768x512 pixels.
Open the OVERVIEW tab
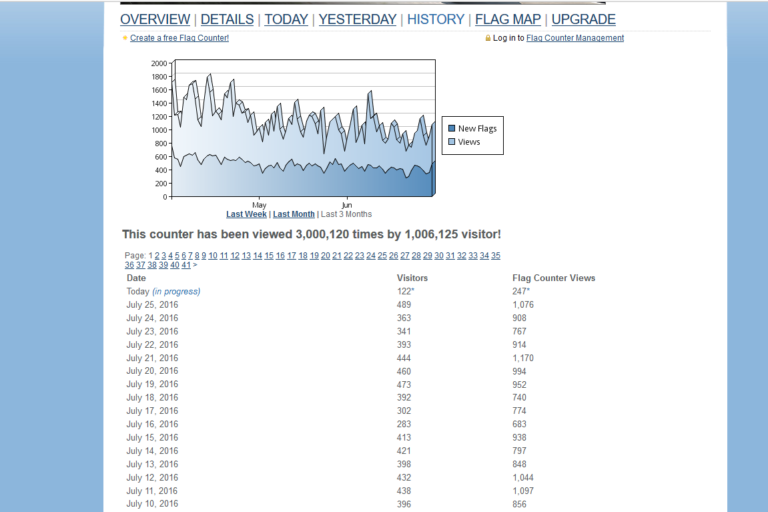click(x=155, y=19)
